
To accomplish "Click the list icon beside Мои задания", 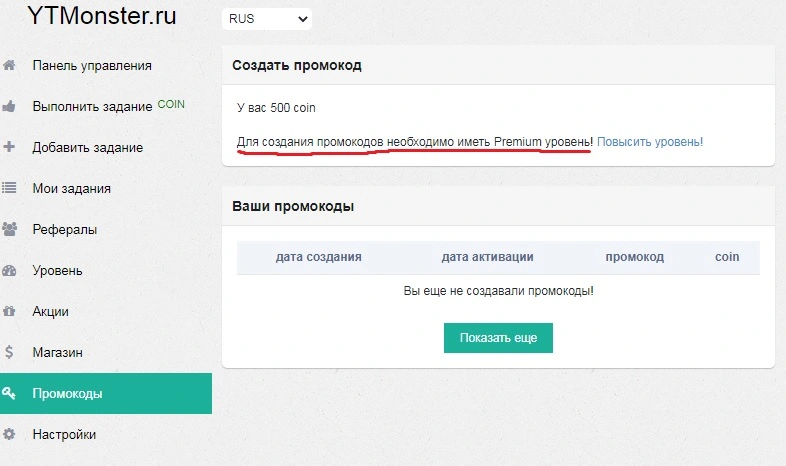I will (9, 188).
